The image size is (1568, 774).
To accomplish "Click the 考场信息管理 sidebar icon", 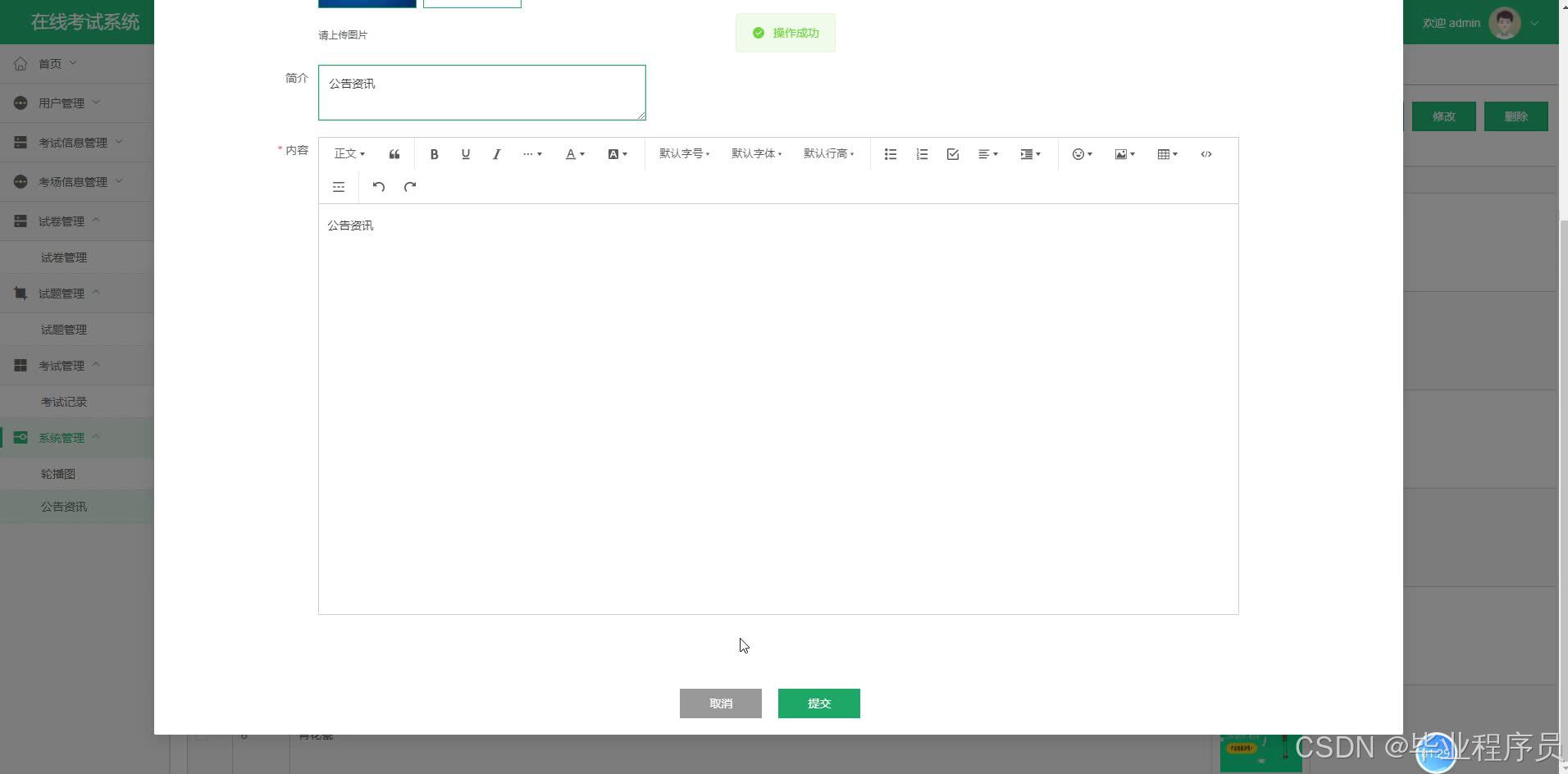I will 21,181.
